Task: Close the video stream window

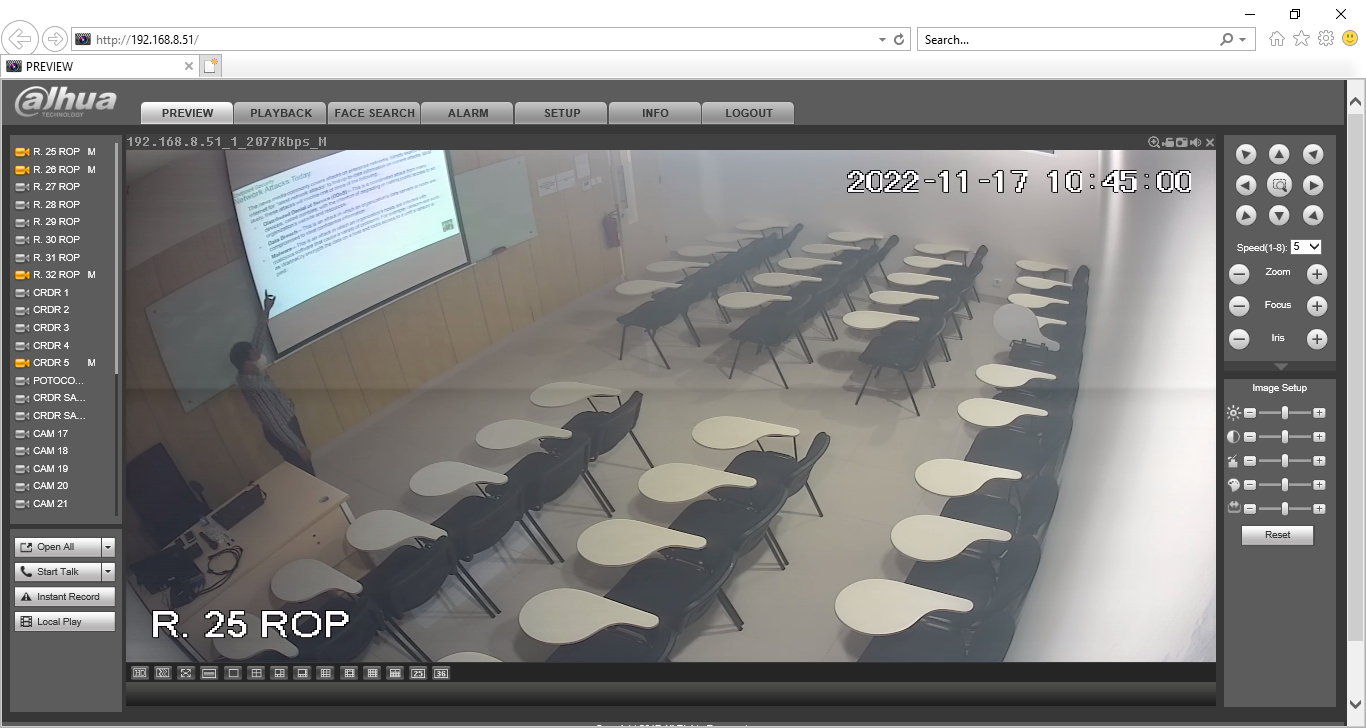Action: tap(1210, 142)
